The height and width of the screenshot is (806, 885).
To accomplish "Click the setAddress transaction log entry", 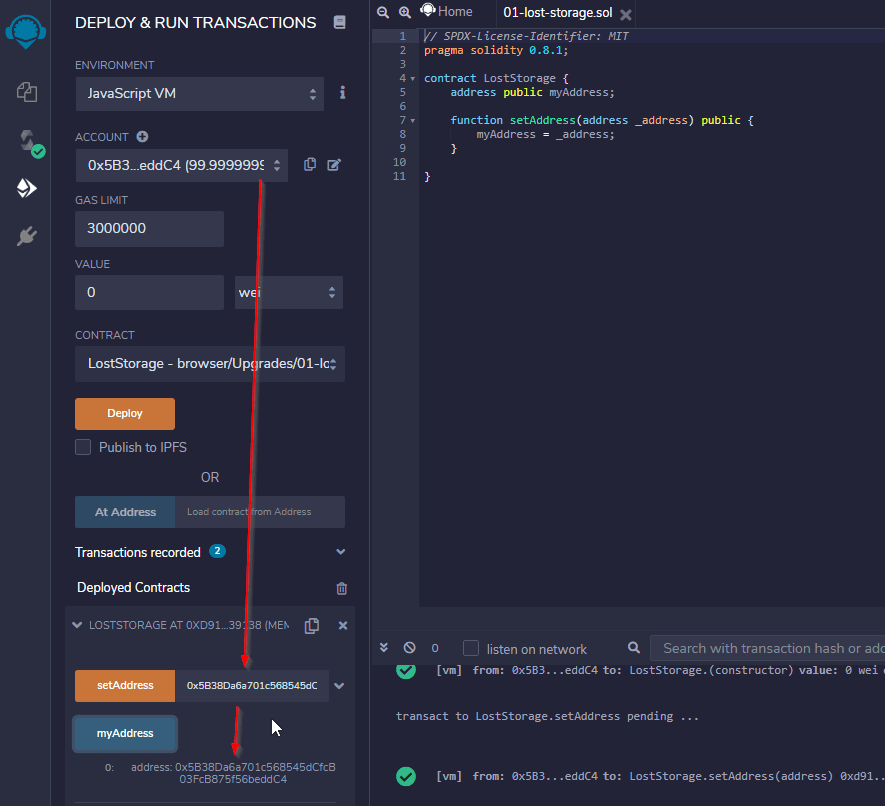I will coord(660,776).
